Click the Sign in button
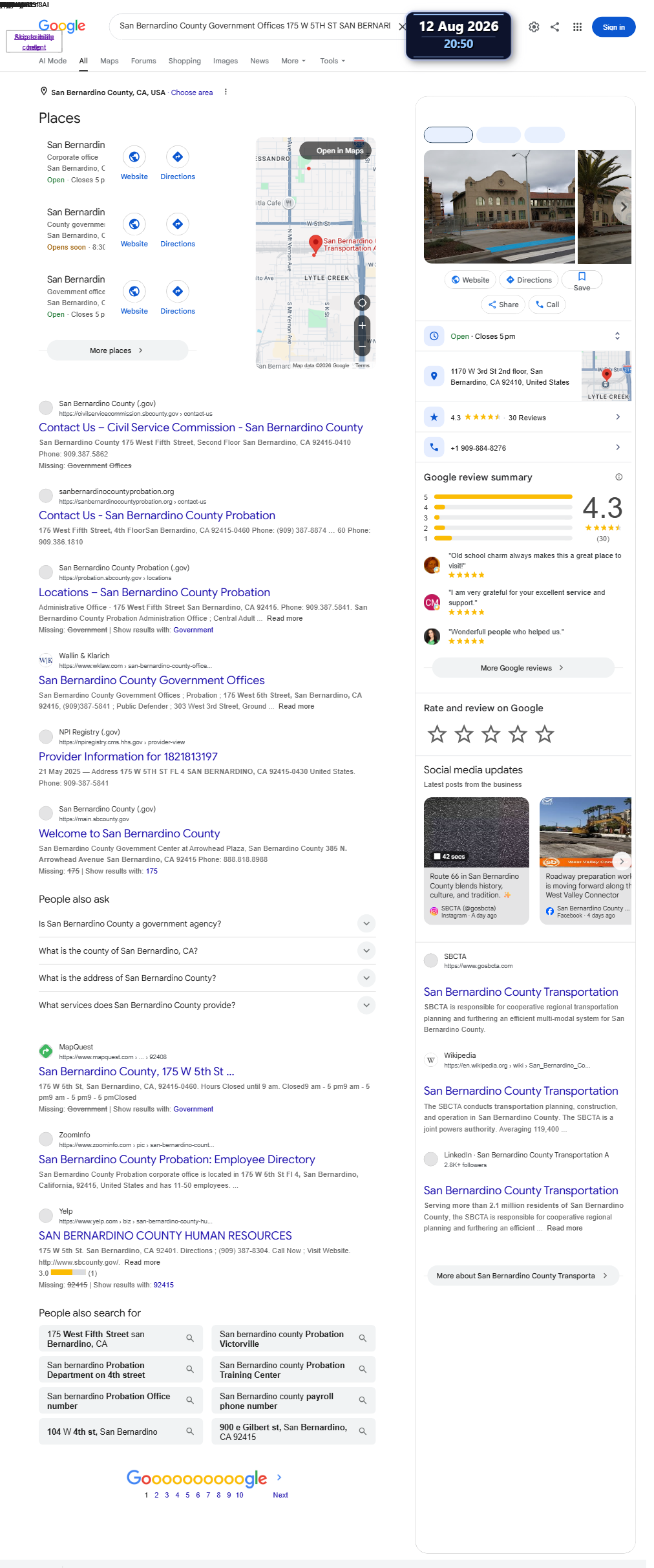This screenshot has height=1568, width=654. pyautogui.click(x=613, y=27)
